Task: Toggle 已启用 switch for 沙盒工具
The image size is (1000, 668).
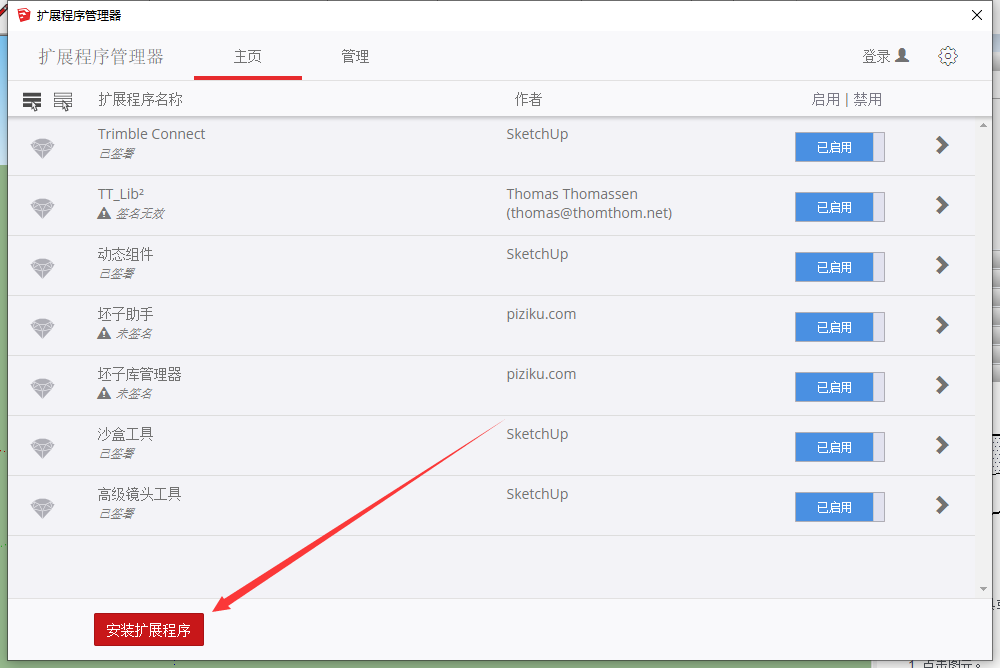Action: [x=839, y=447]
